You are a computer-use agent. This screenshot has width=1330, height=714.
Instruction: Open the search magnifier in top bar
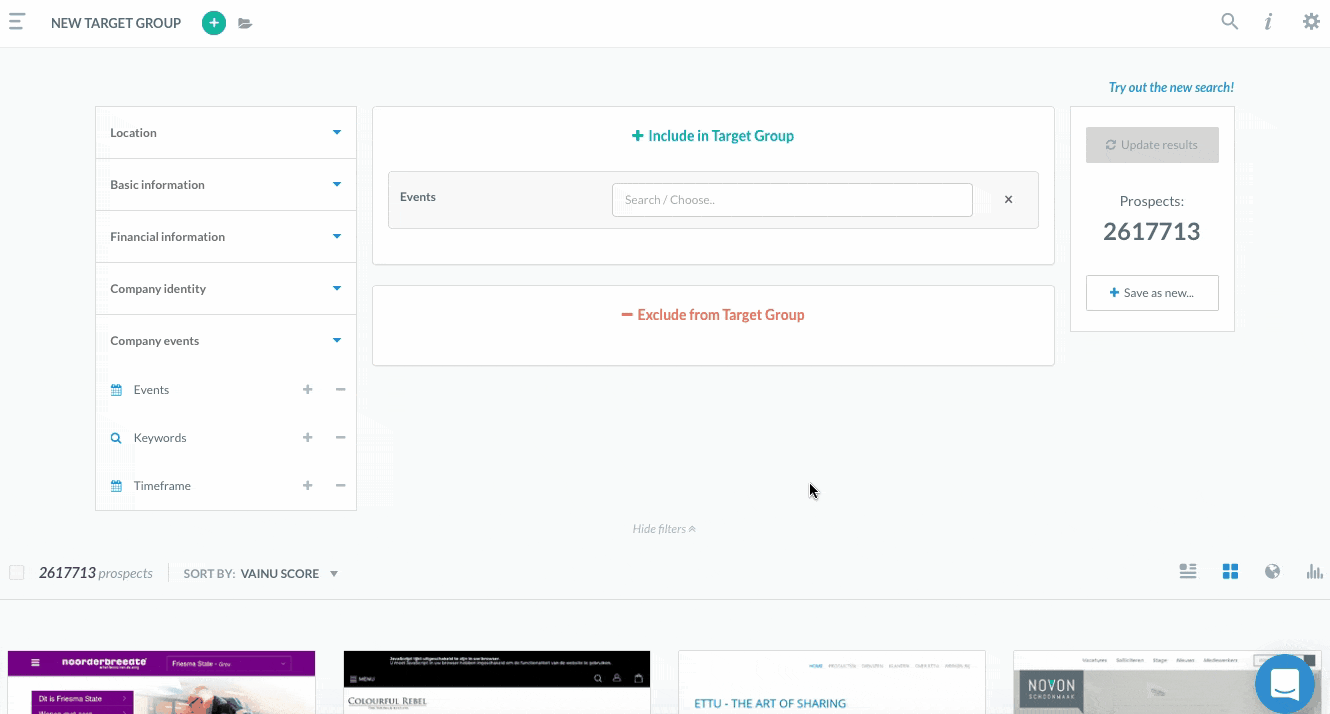pos(1229,22)
